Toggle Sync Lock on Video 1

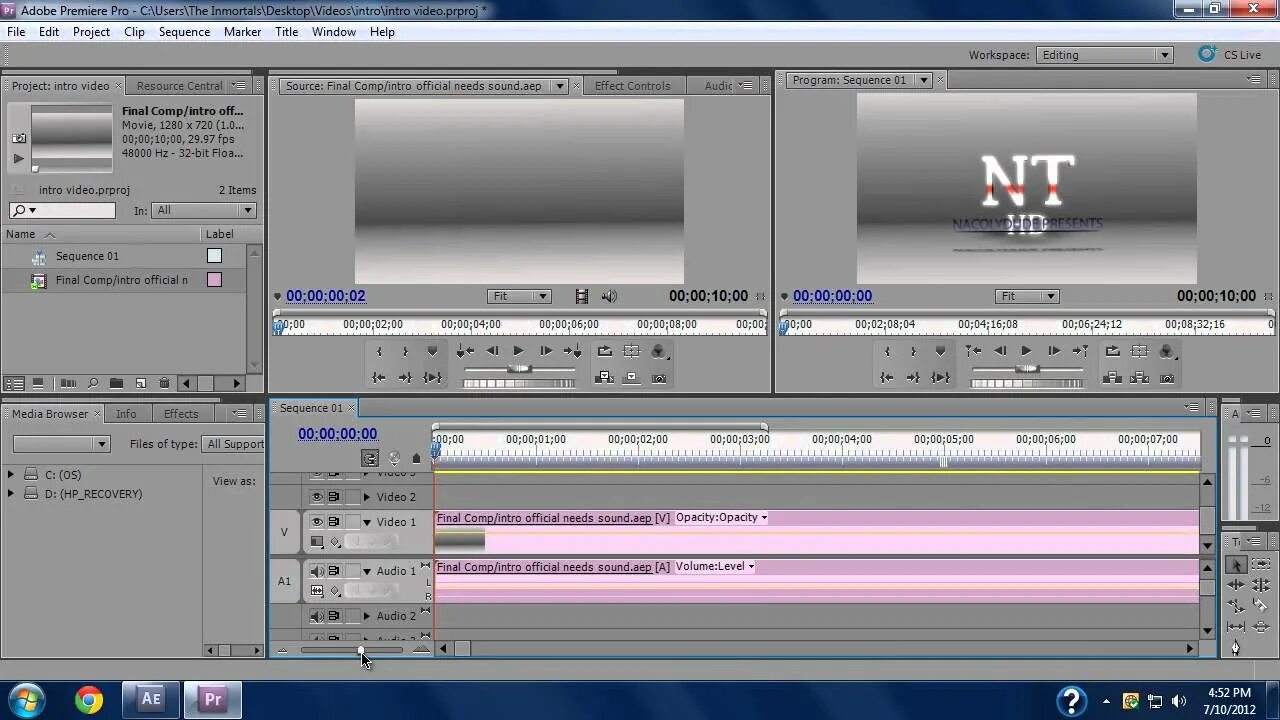[334, 522]
